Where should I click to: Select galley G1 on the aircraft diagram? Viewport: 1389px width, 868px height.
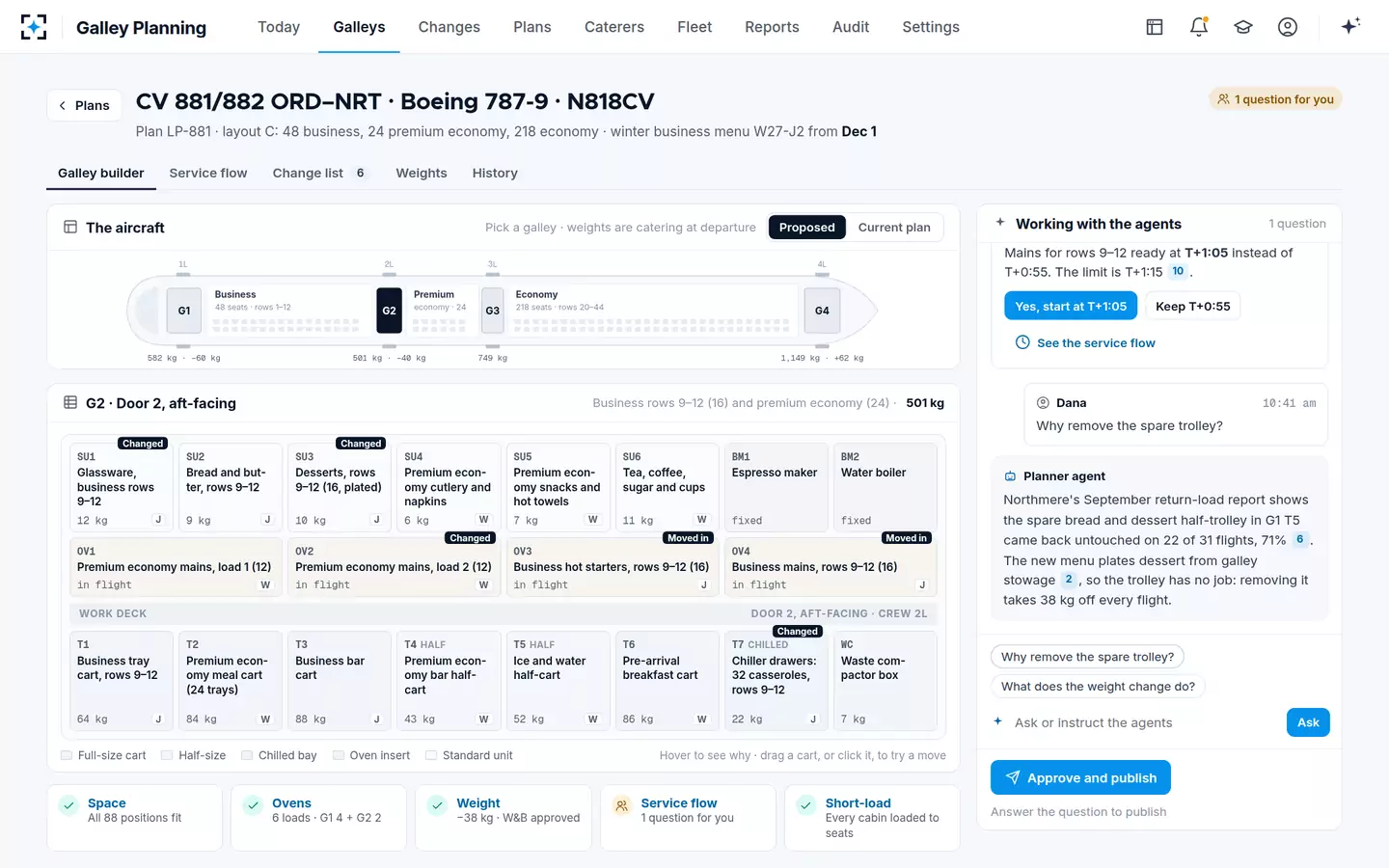tap(184, 311)
